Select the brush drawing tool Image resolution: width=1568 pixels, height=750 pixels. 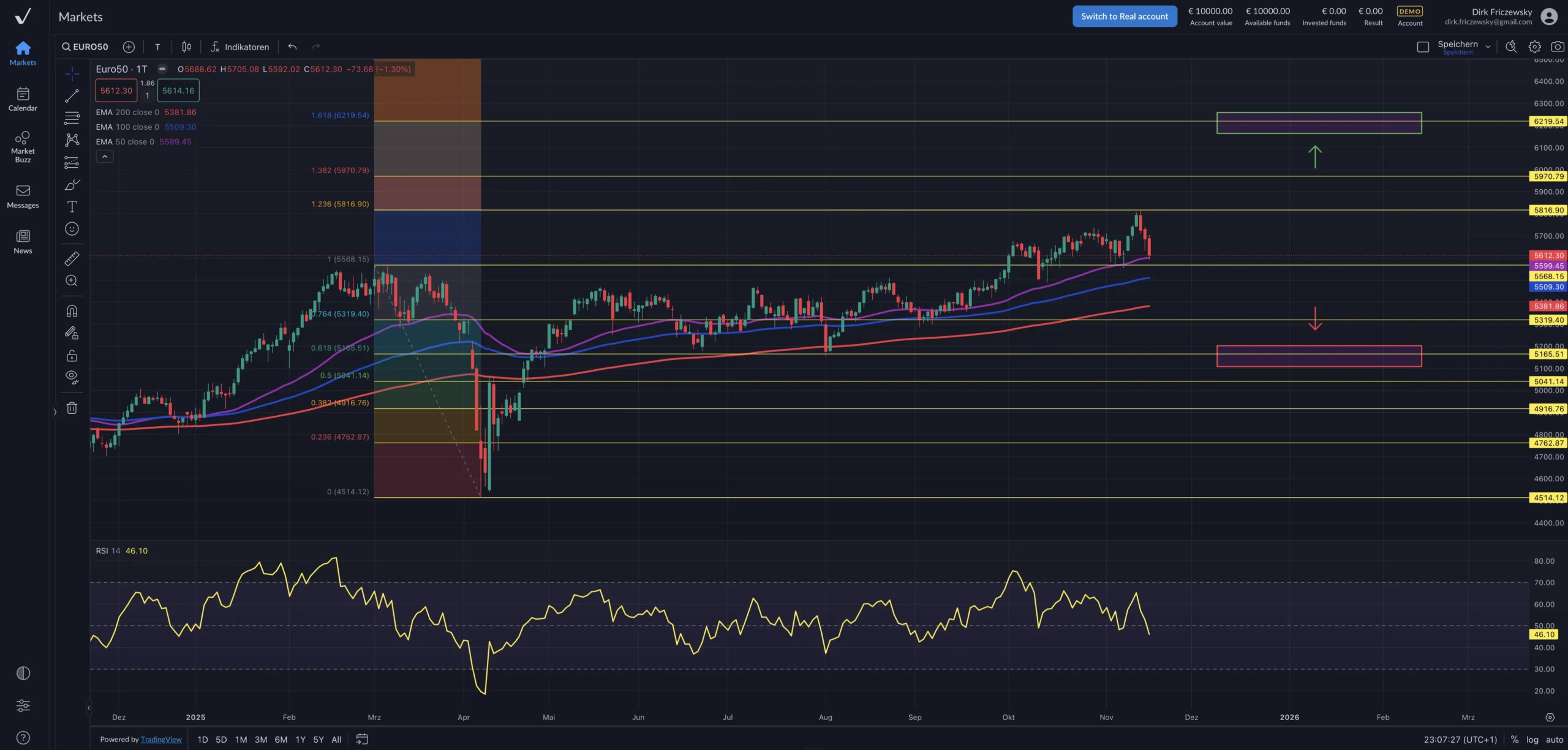click(72, 185)
